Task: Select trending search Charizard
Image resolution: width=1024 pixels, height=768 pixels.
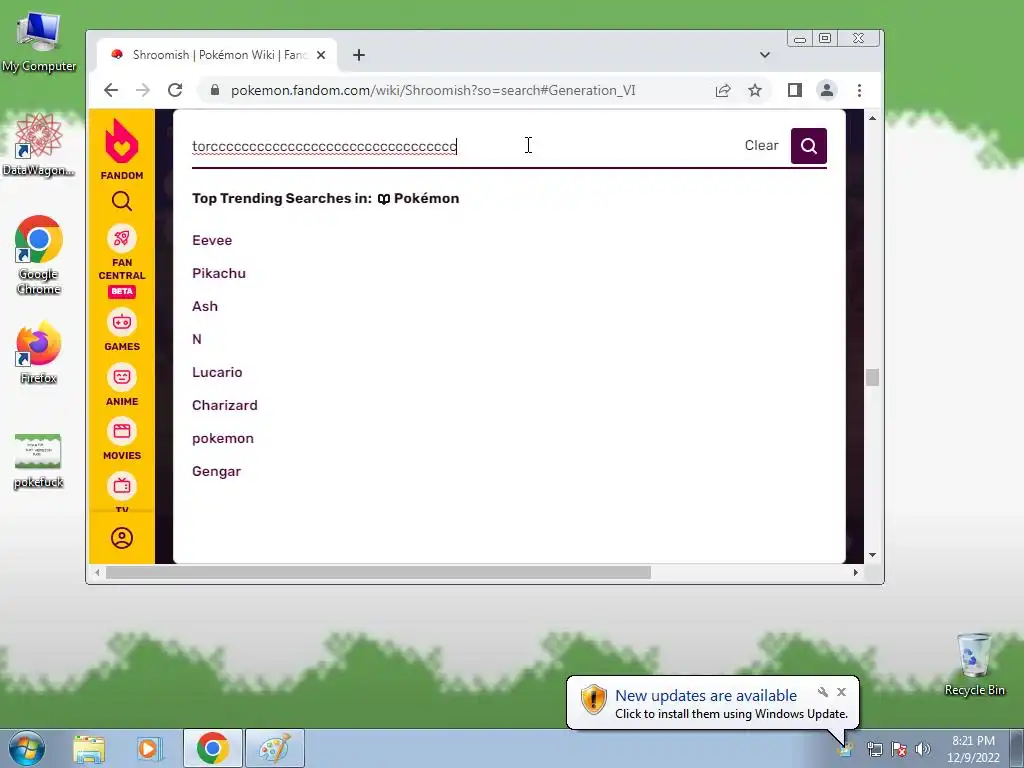Action: [225, 405]
